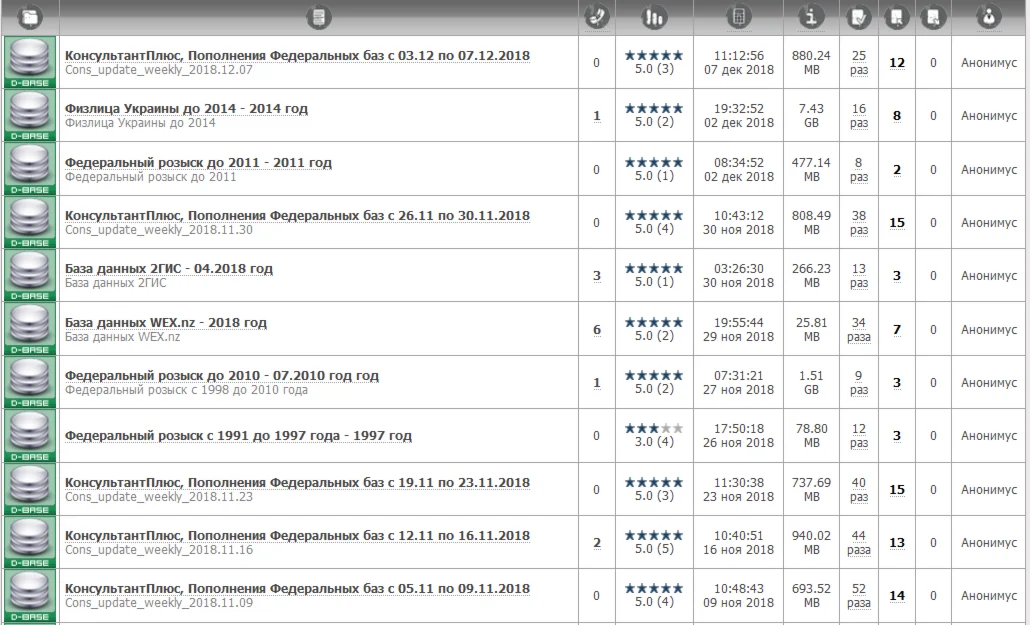Open the 6 comments on WEX.nz row
Screen dimensions: 1030x625
point(596,330)
